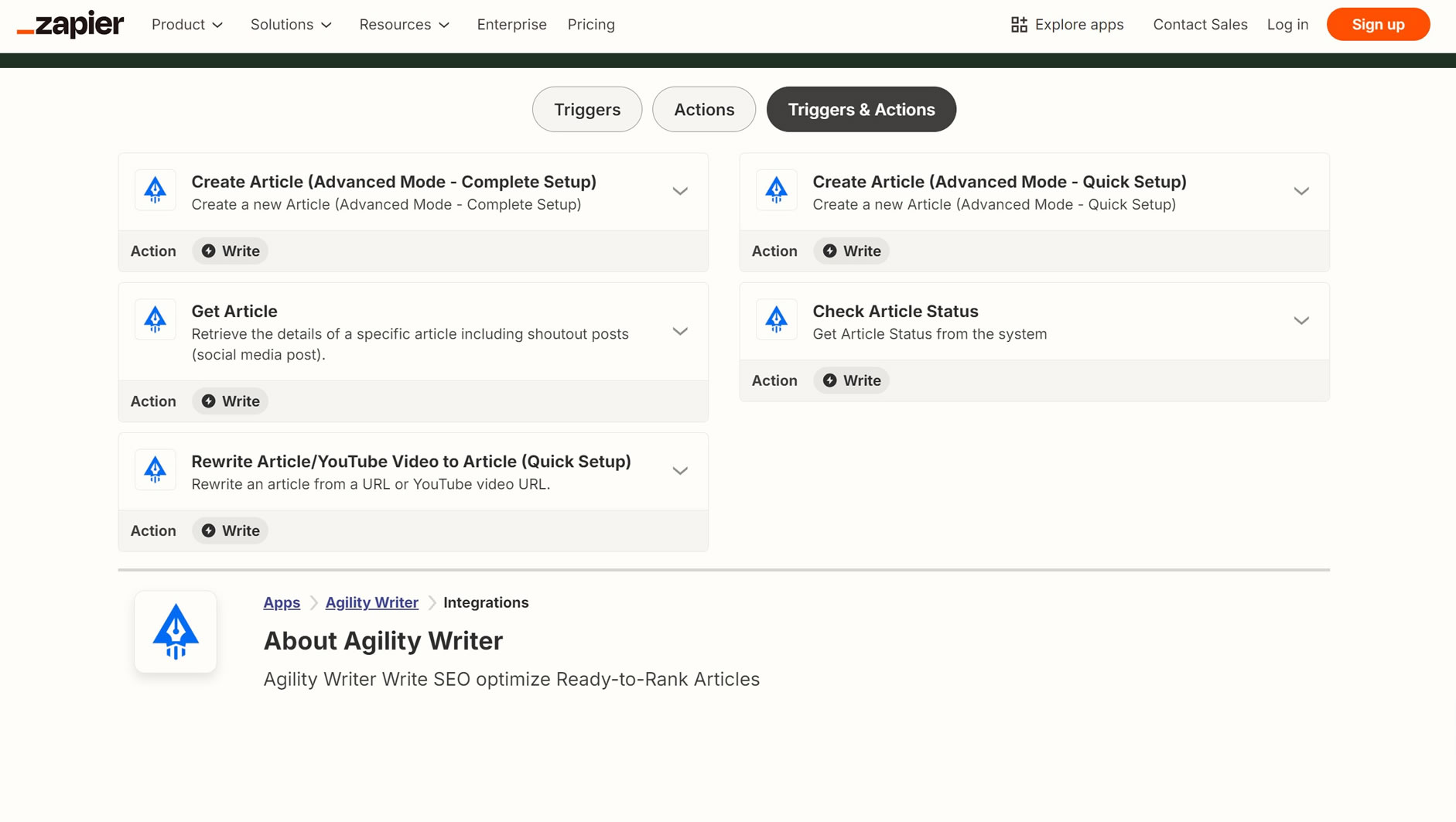Click 'Get Article Status from the system' description

click(x=930, y=334)
